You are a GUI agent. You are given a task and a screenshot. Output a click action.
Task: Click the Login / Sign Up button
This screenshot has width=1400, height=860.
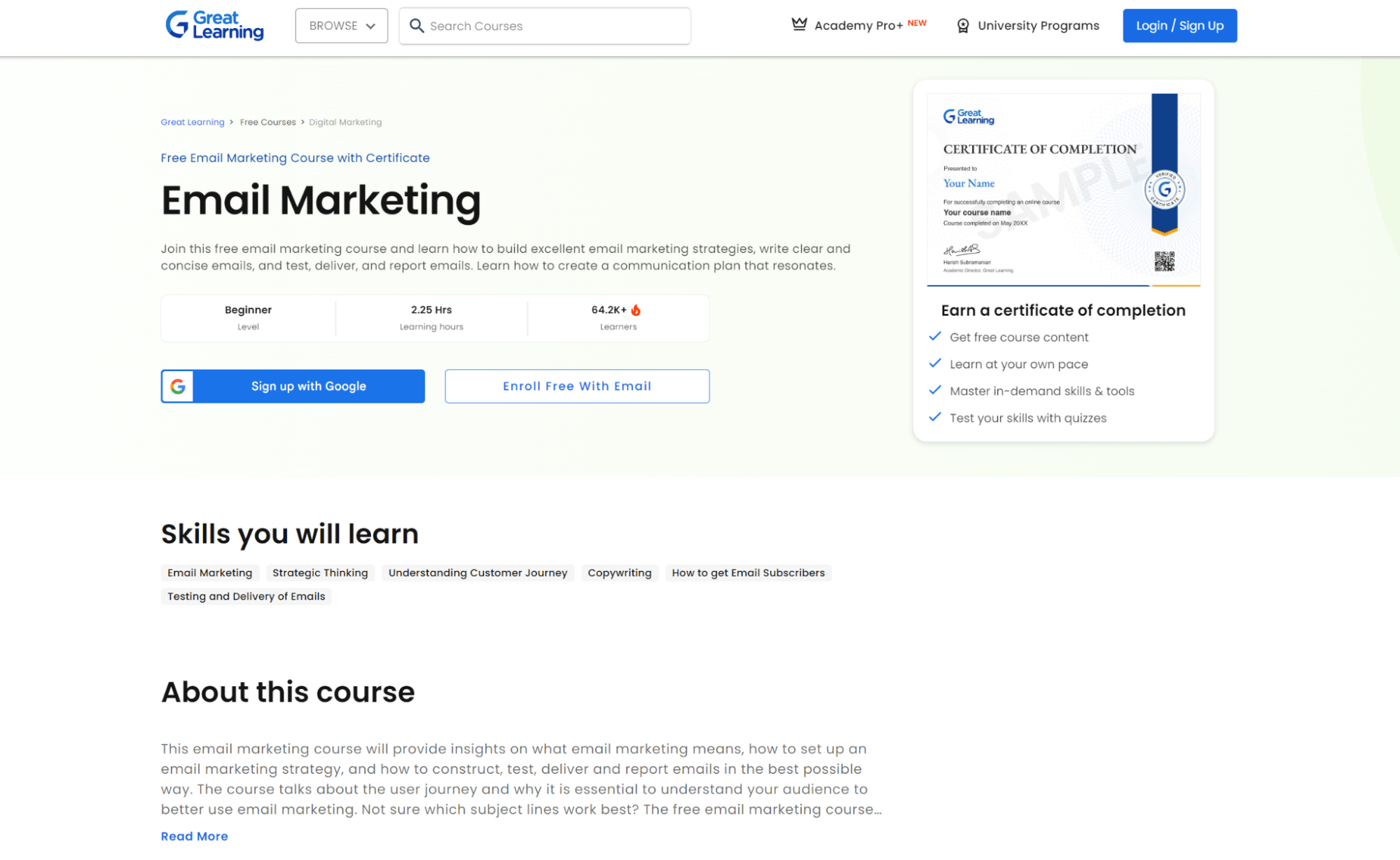coord(1179,26)
